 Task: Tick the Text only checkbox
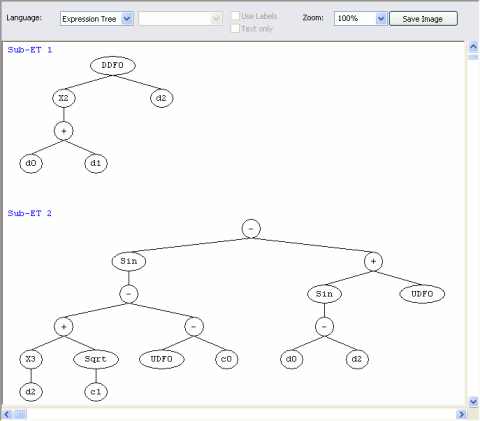point(235,28)
